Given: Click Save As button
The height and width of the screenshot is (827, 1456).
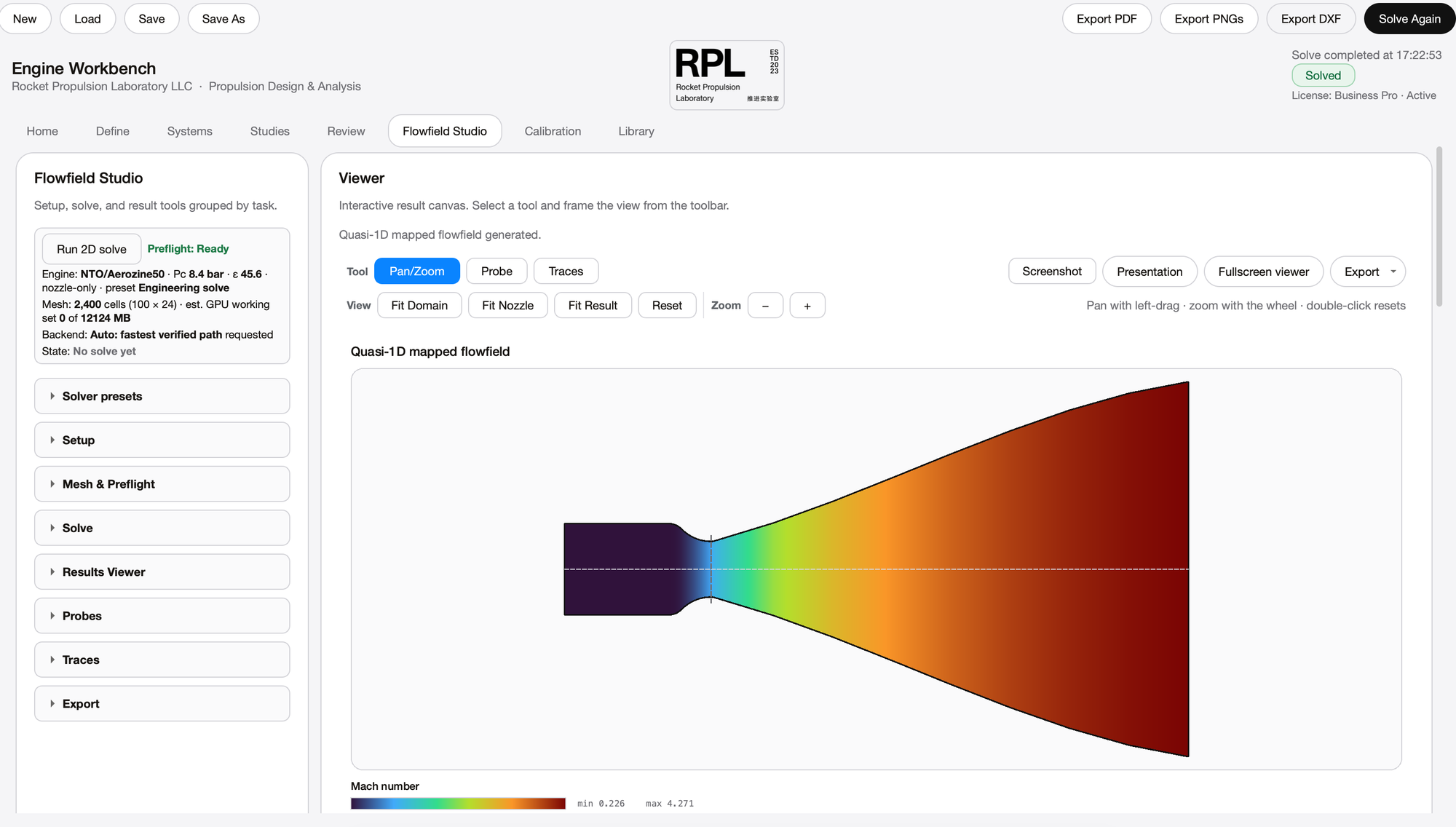Looking at the screenshot, I should [x=223, y=19].
